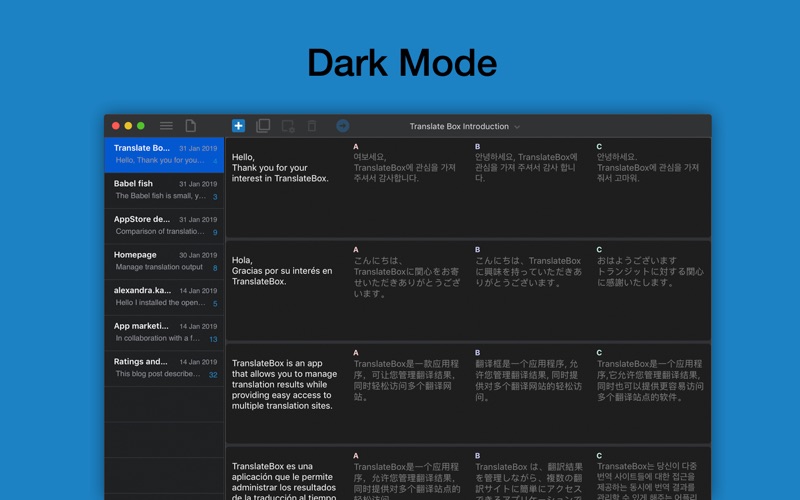
Task: Open the AppStore de... document
Action: click(164, 226)
